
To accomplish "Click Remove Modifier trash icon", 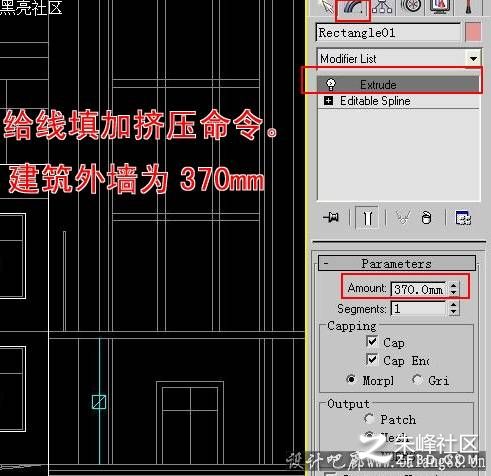I will (x=426, y=218).
